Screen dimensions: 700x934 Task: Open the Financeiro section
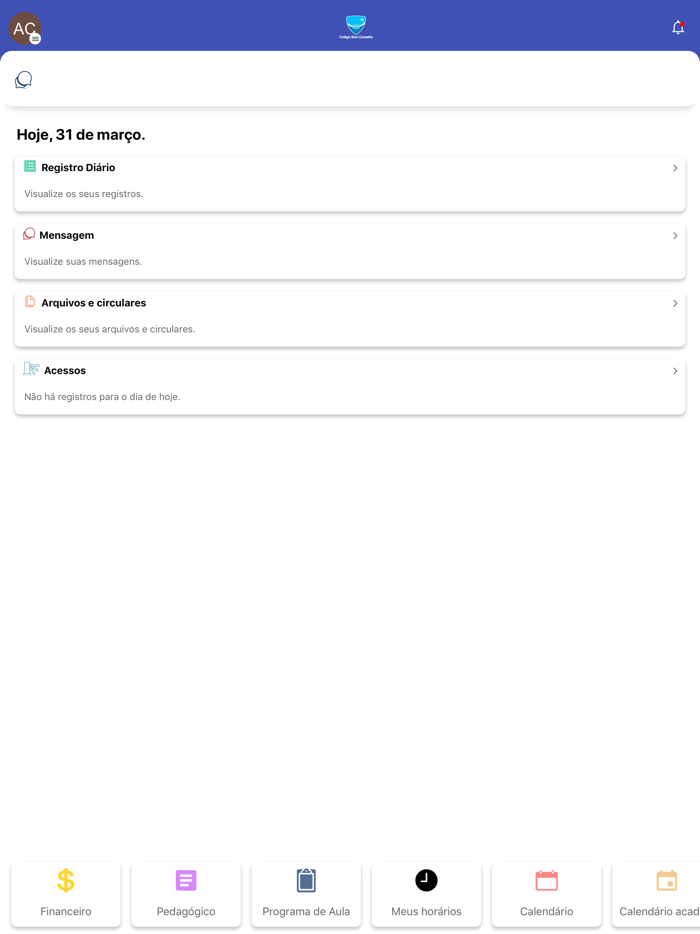coord(66,894)
